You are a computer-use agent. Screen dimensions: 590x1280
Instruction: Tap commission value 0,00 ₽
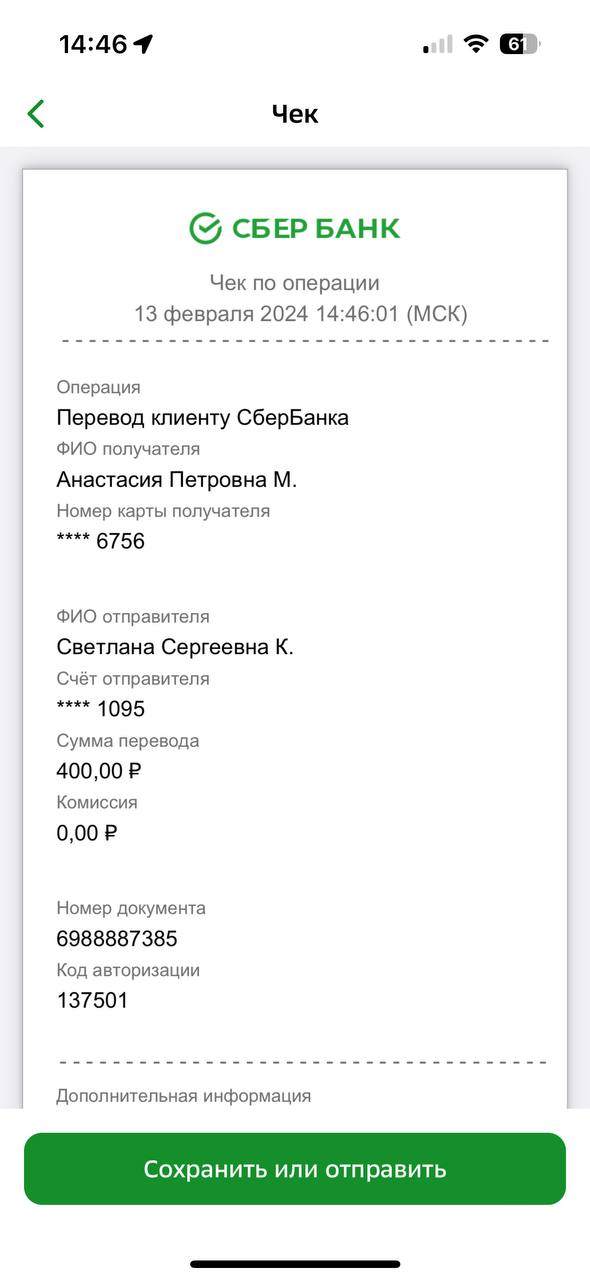(87, 833)
